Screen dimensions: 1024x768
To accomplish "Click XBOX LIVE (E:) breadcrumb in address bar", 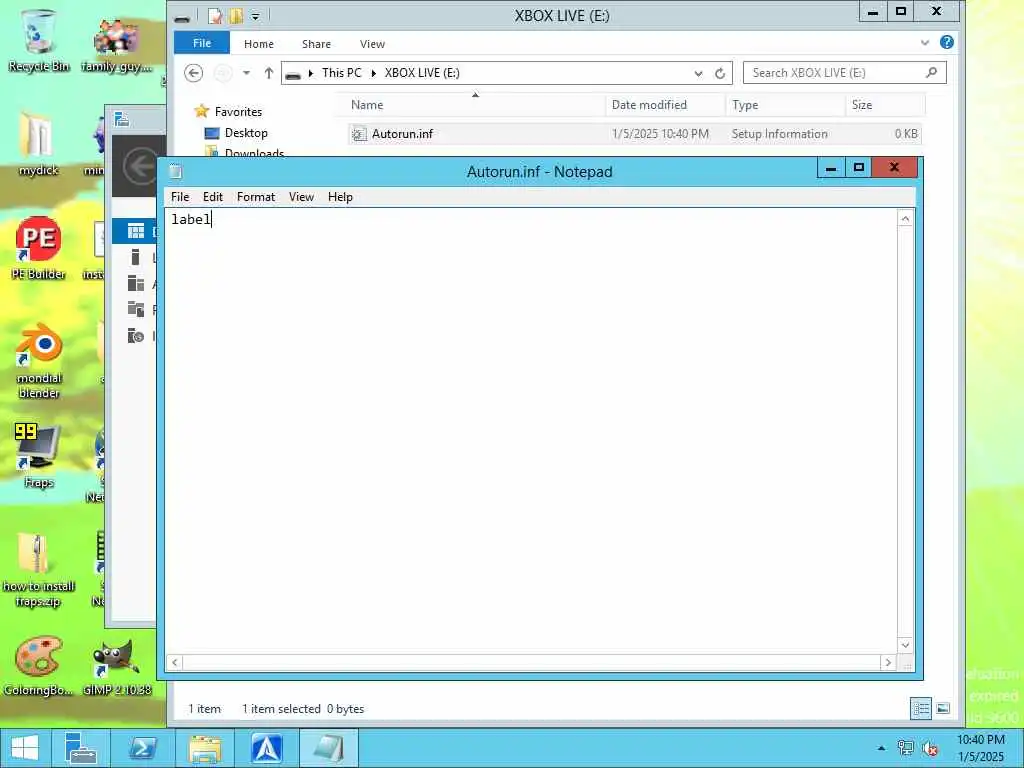I will tap(422, 72).
